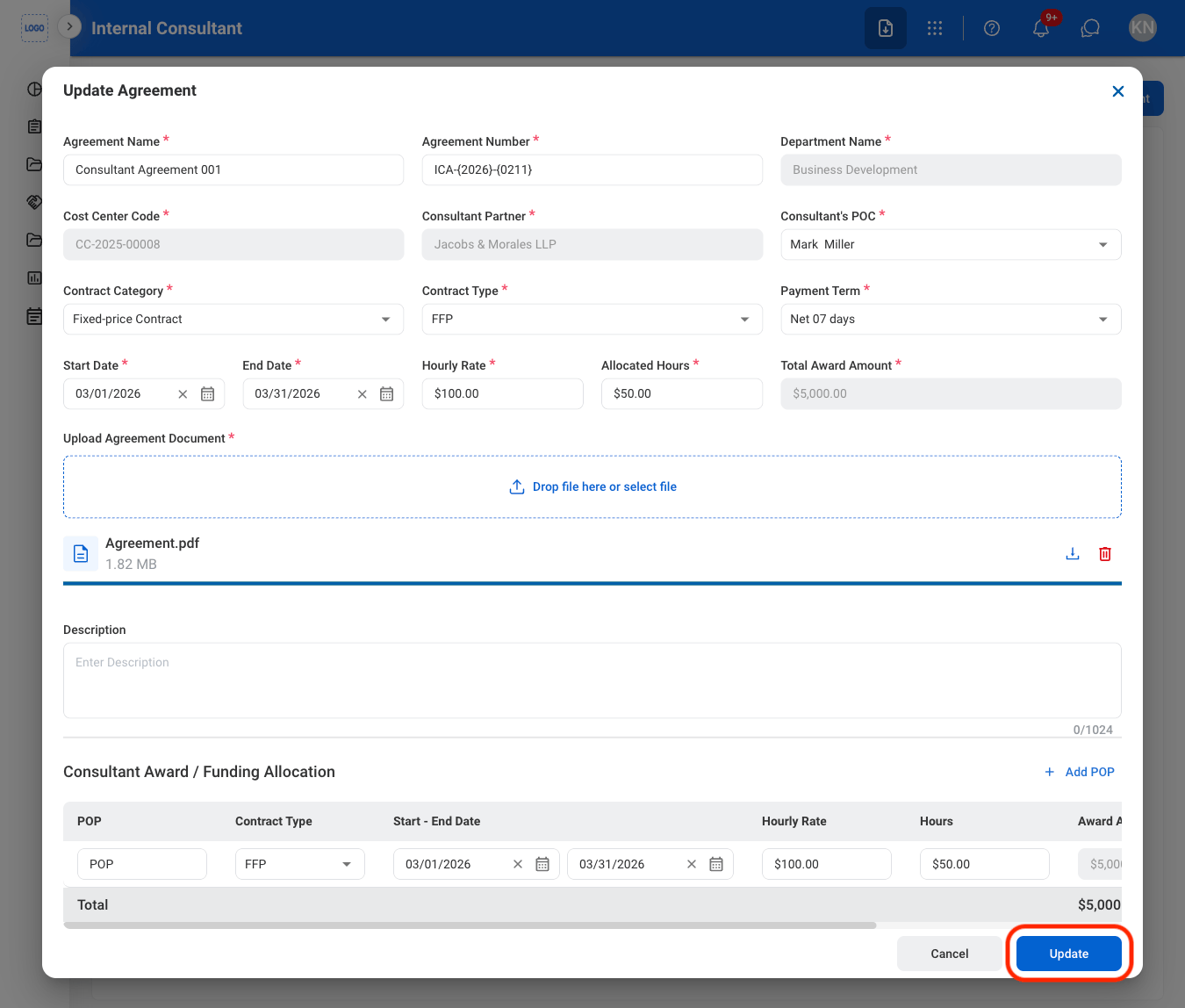The image size is (1185, 1008).
Task: Click the Update button
Action: pos(1069,954)
